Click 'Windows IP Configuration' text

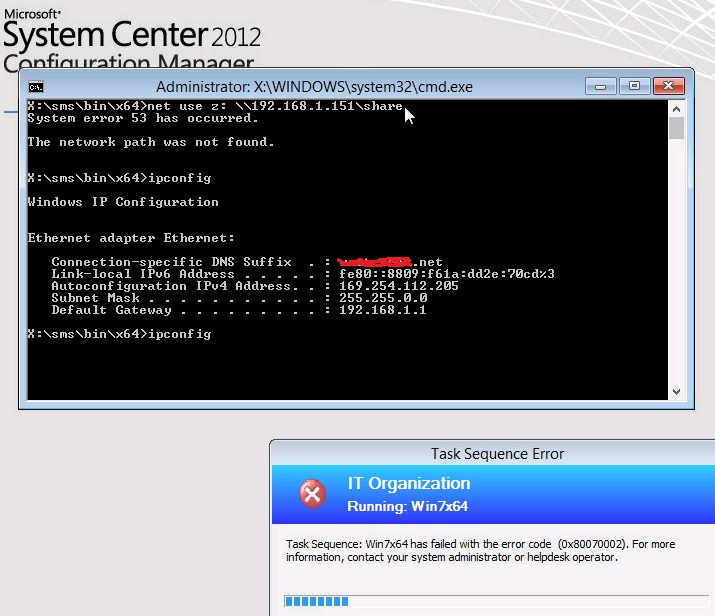click(x=123, y=202)
